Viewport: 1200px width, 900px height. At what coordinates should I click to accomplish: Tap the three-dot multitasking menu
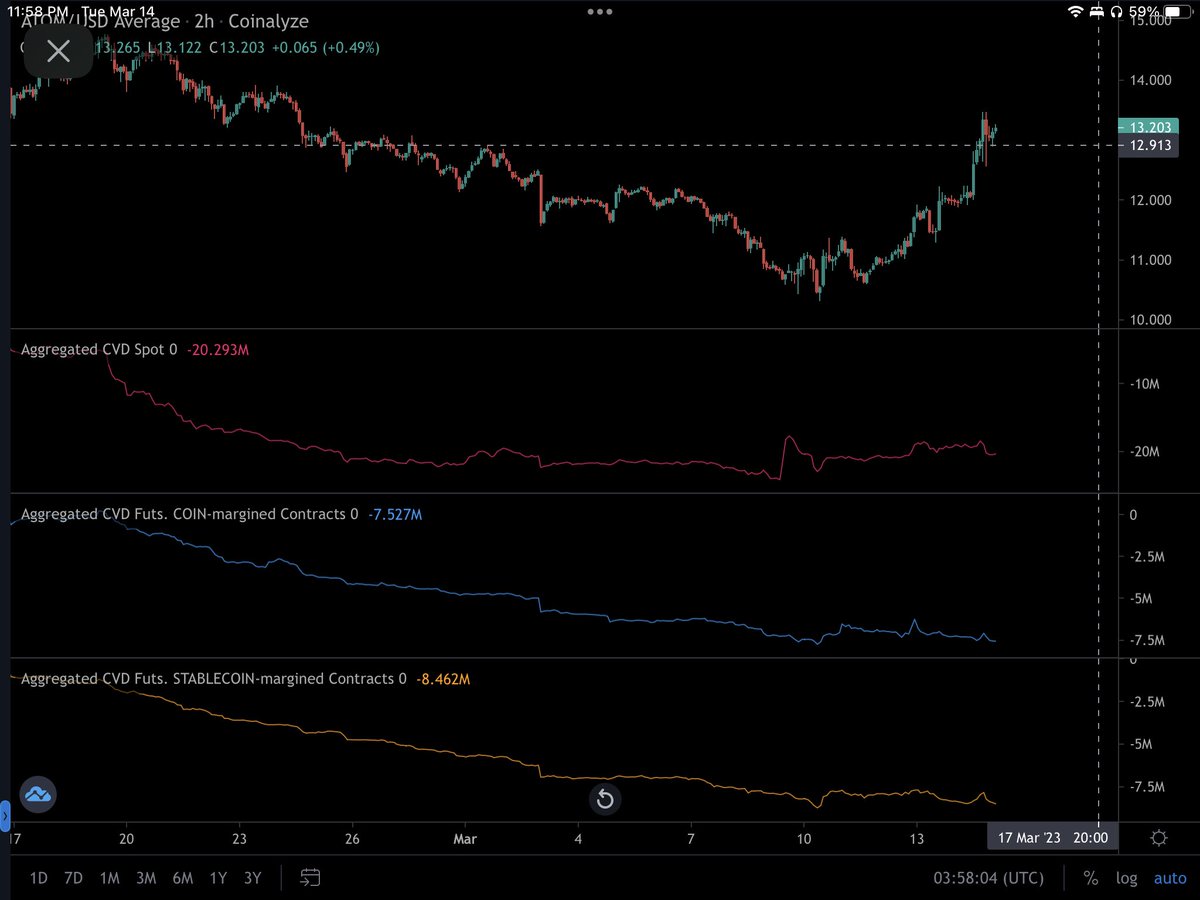pyautogui.click(x=599, y=12)
